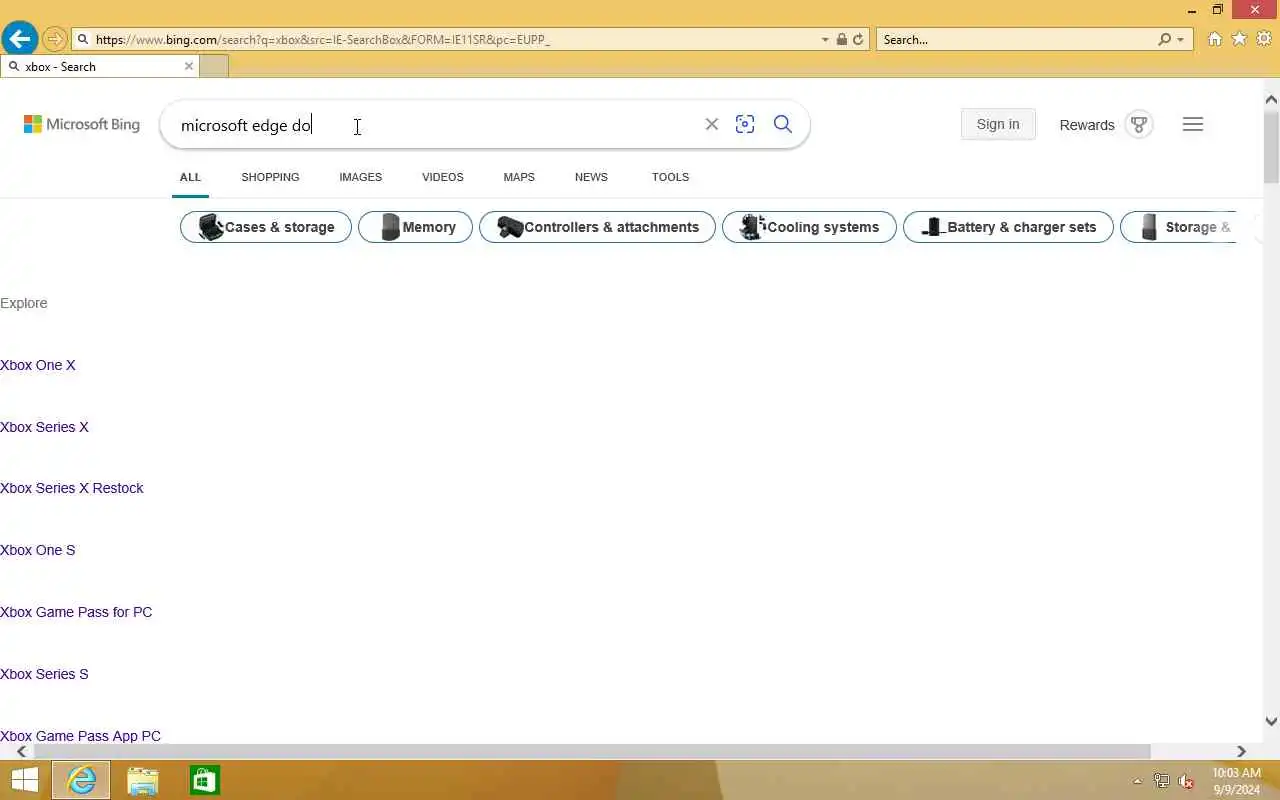Open visual search camera icon
1280x800 pixels.
click(x=745, y=124)
